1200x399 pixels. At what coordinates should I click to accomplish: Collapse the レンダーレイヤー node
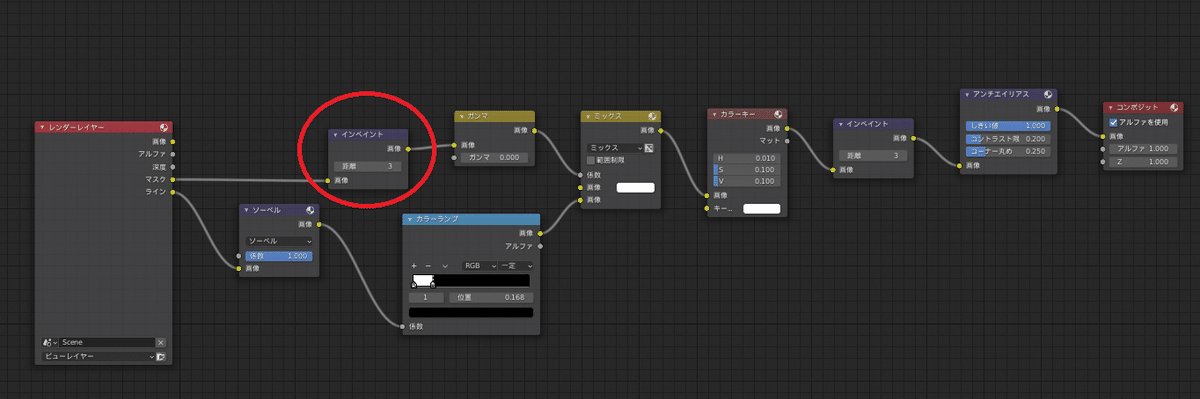pos(41,127)
